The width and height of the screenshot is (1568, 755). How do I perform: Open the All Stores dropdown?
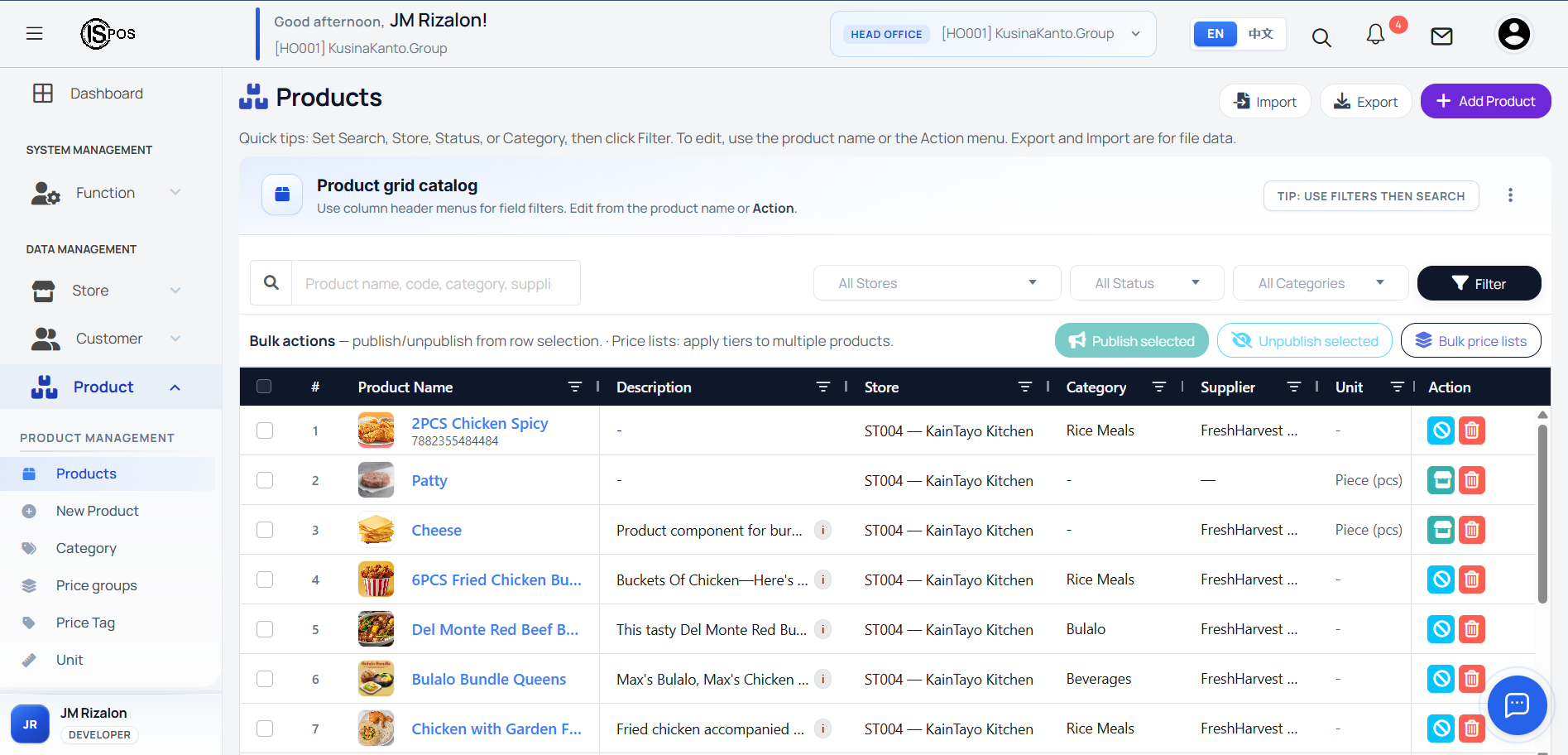pyautogui.click(x=937, y=283)
